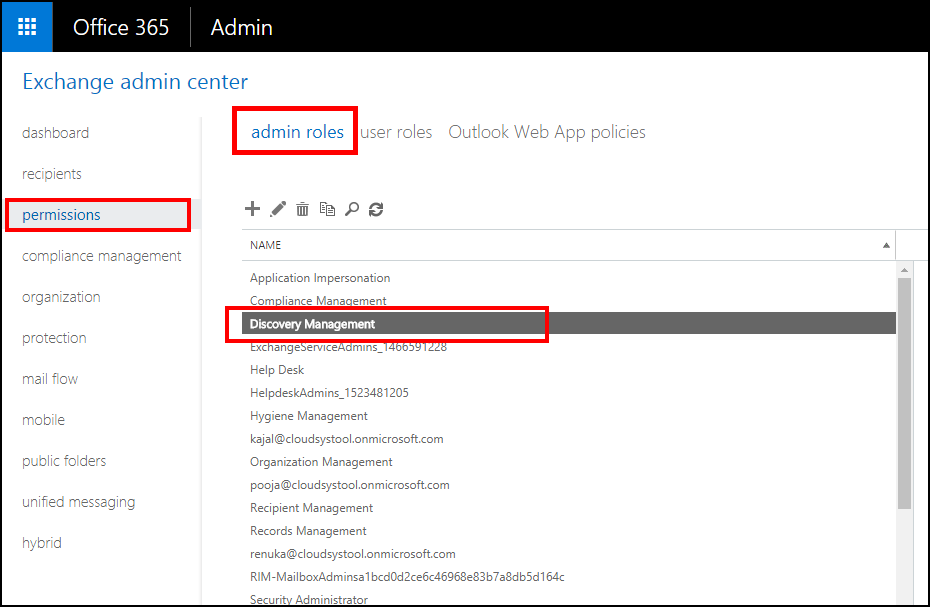Viewport: 930px width, 607px height.
Task: Open the Office 365 app launcher
Action: (27, 27)
